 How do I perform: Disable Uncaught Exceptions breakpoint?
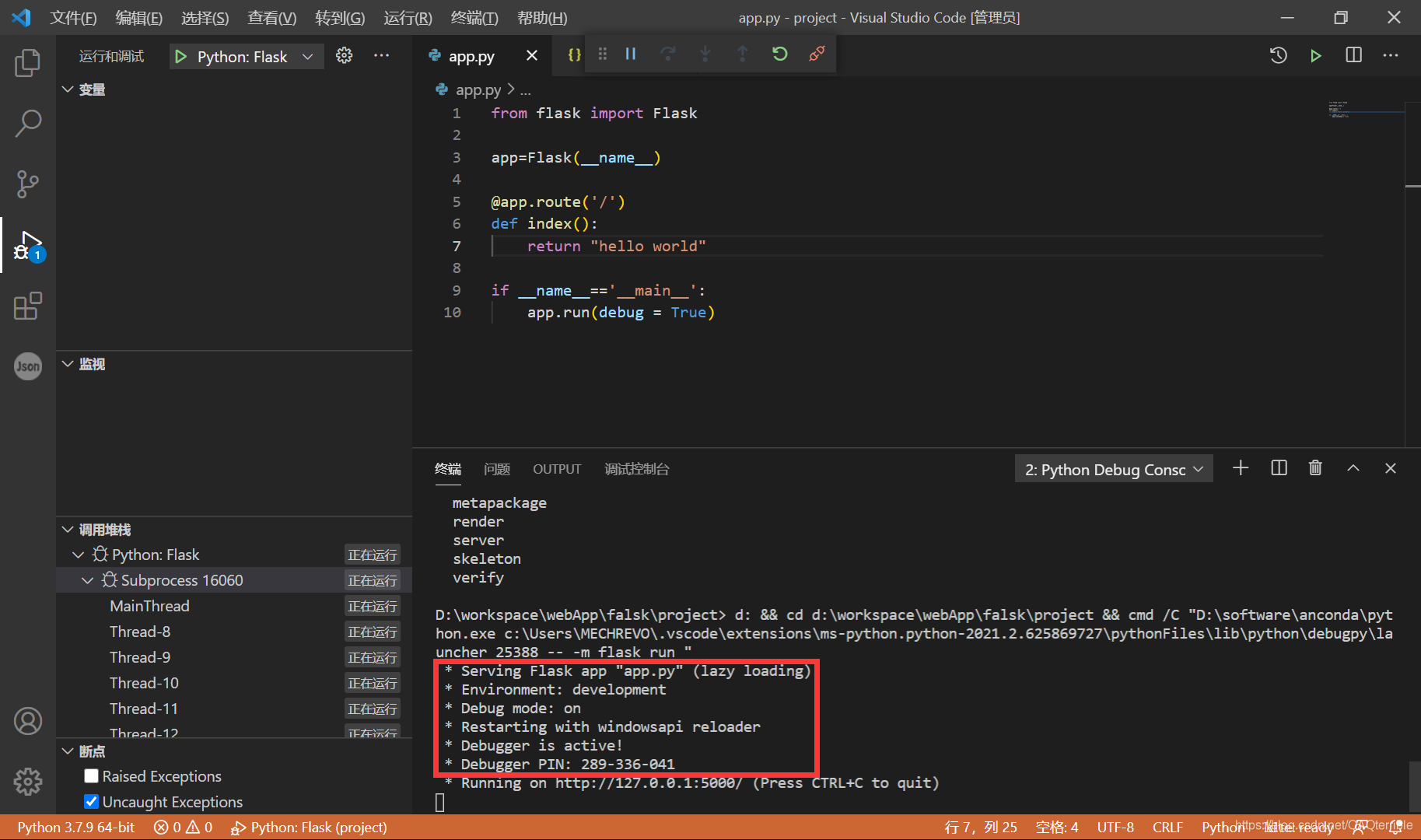[91, 802]
